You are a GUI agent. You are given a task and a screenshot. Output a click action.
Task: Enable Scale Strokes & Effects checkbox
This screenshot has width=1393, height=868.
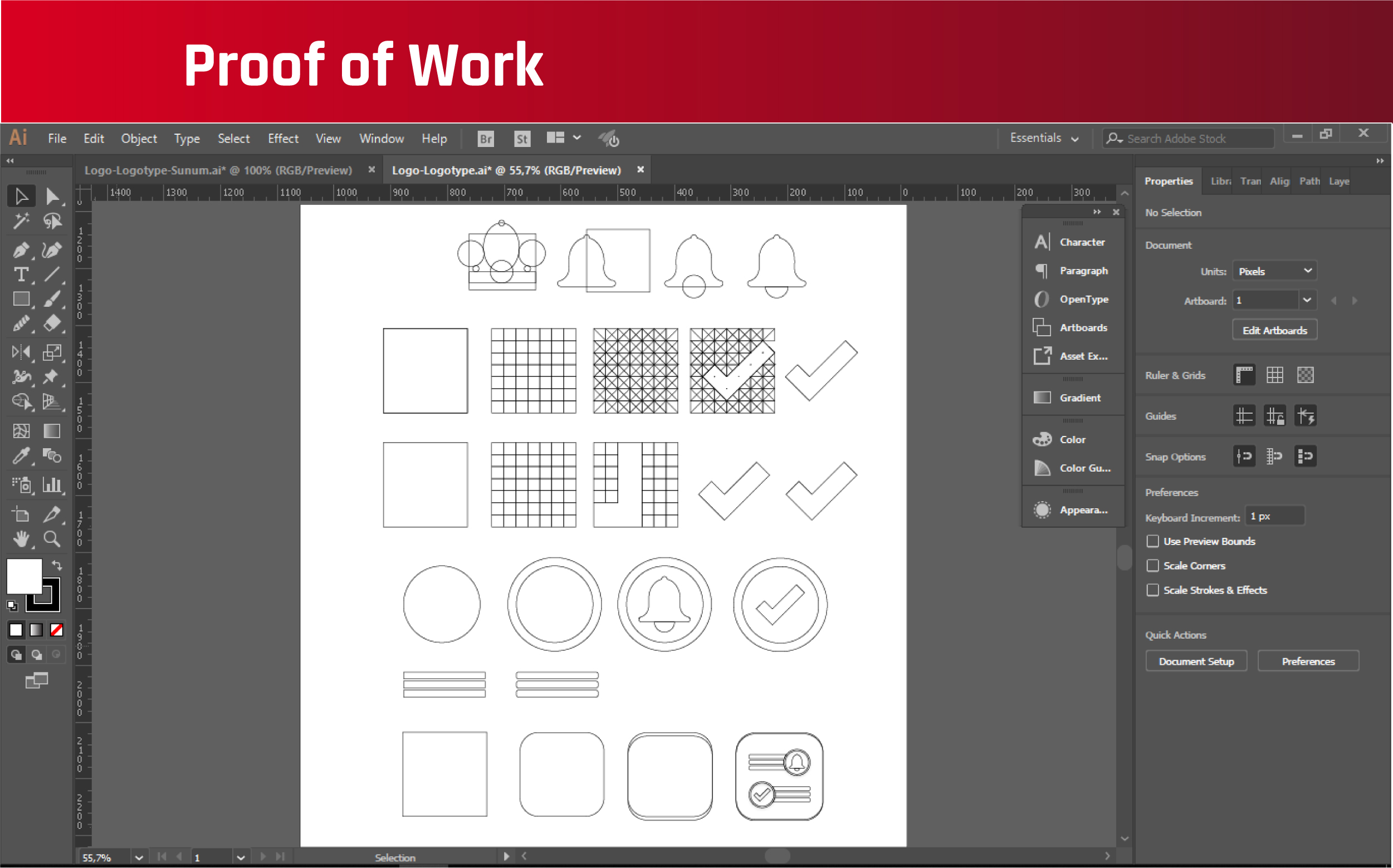(x=1152, y=590)
